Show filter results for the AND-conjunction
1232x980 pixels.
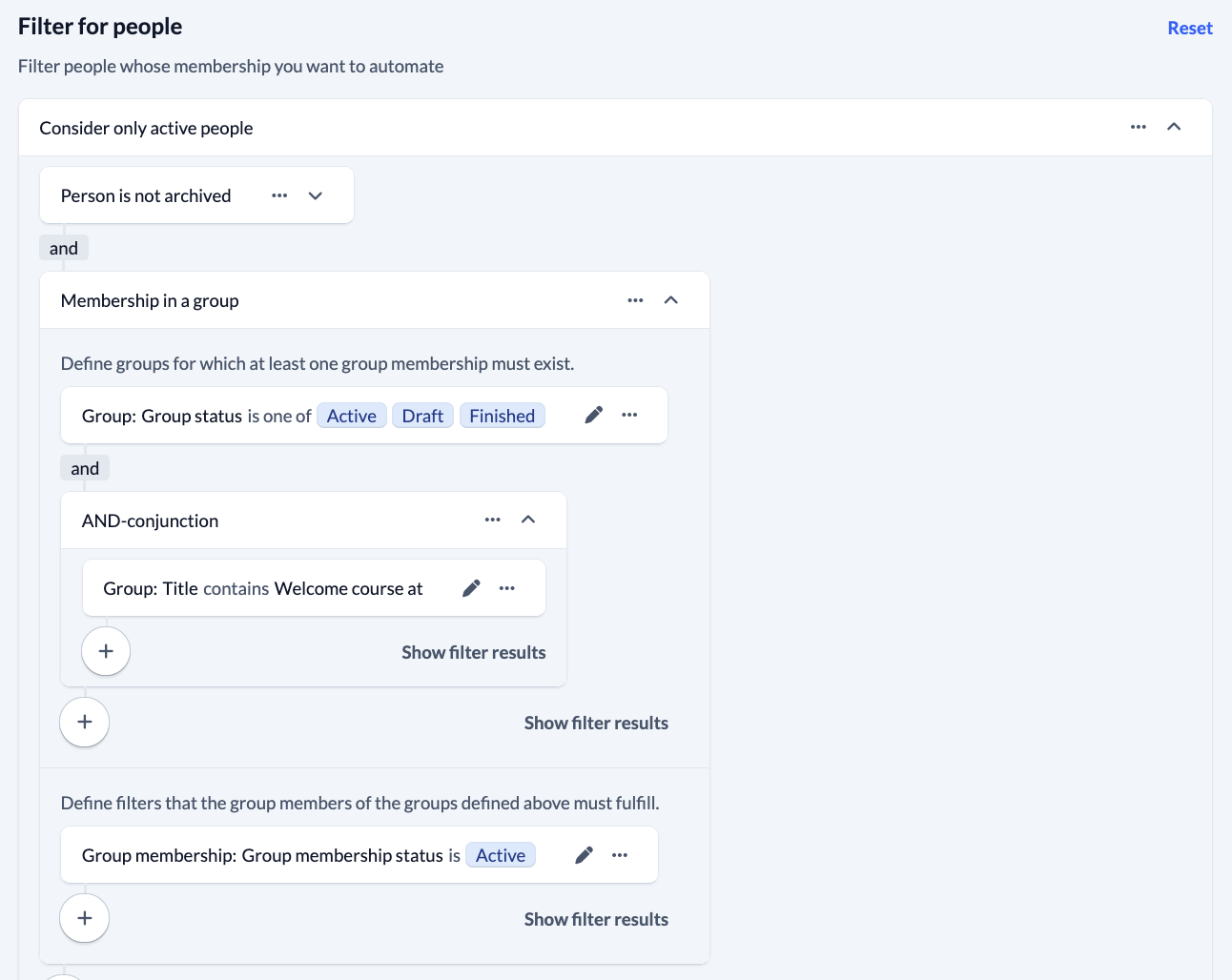473,652
